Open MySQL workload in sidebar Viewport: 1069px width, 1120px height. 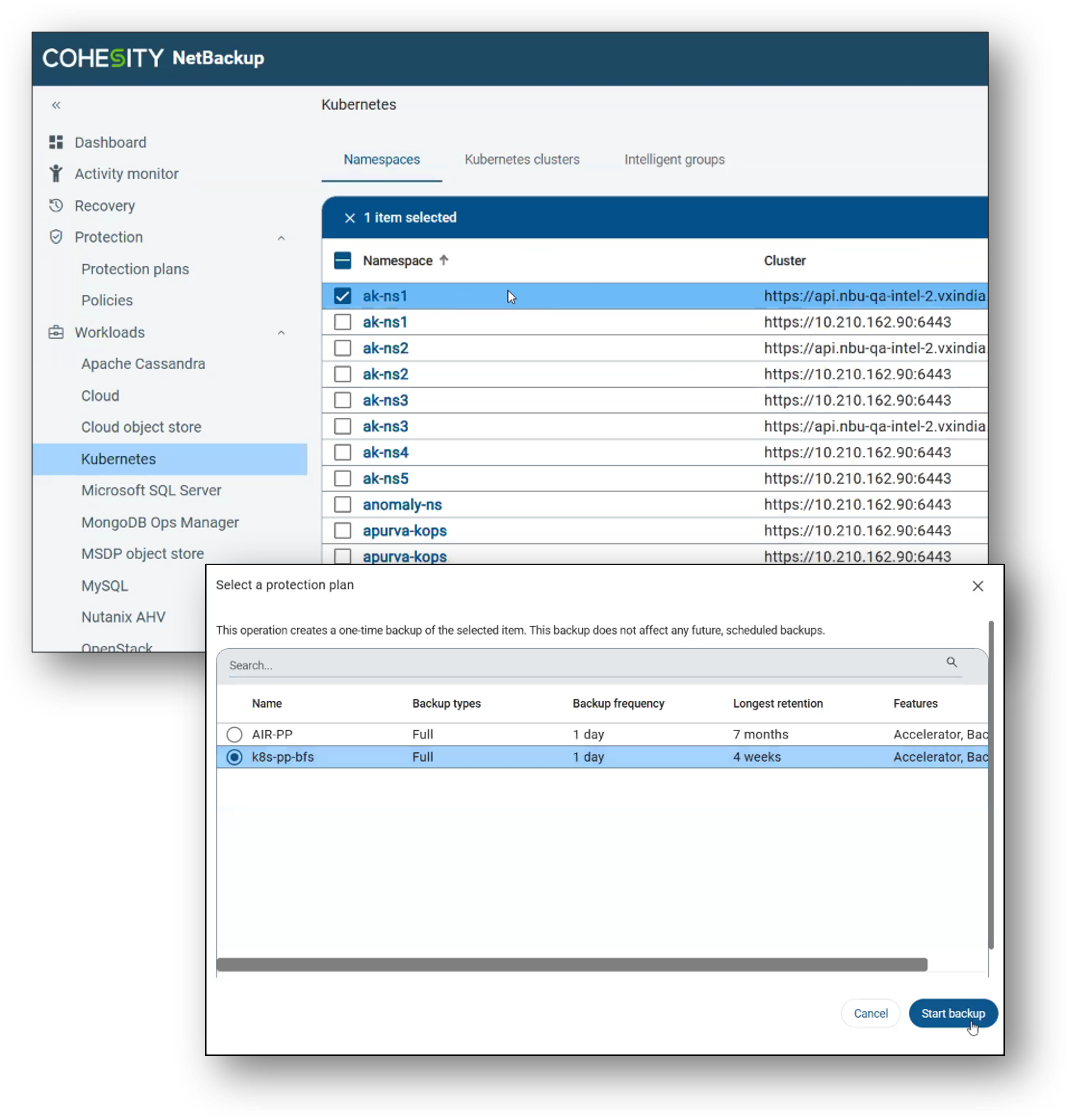[x=105, y=586]
